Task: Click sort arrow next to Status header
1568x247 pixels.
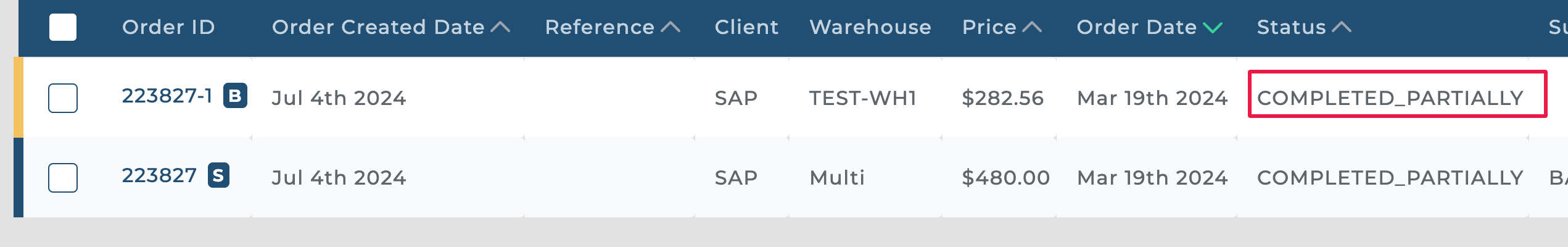Action: [1342, 27]
